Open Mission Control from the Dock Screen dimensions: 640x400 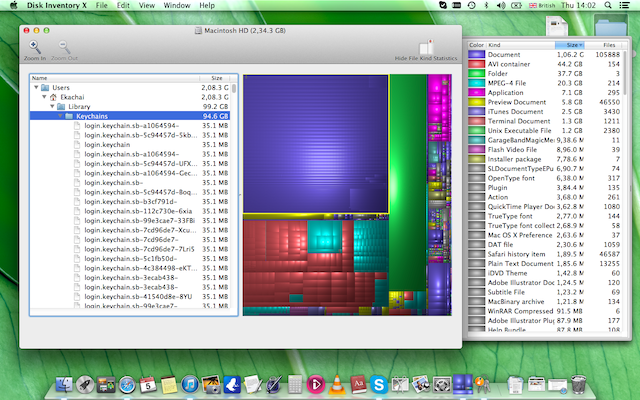click(x=106, y=384)
